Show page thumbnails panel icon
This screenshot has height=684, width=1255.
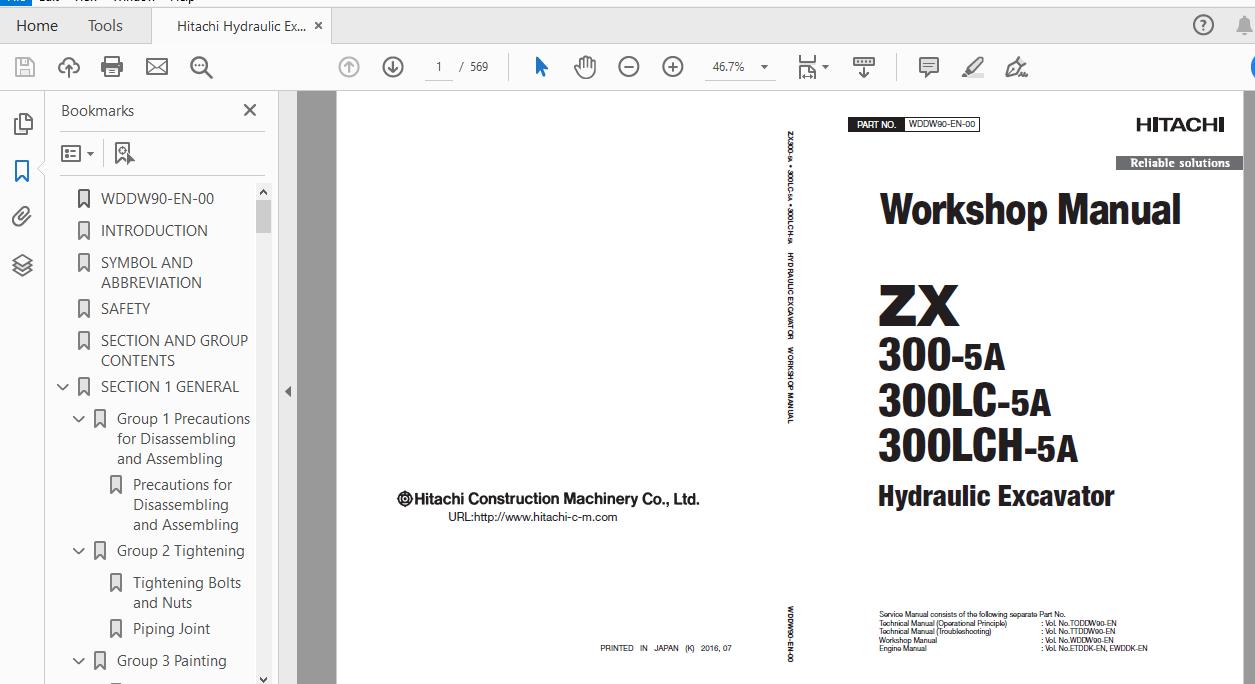pos(22,124)
